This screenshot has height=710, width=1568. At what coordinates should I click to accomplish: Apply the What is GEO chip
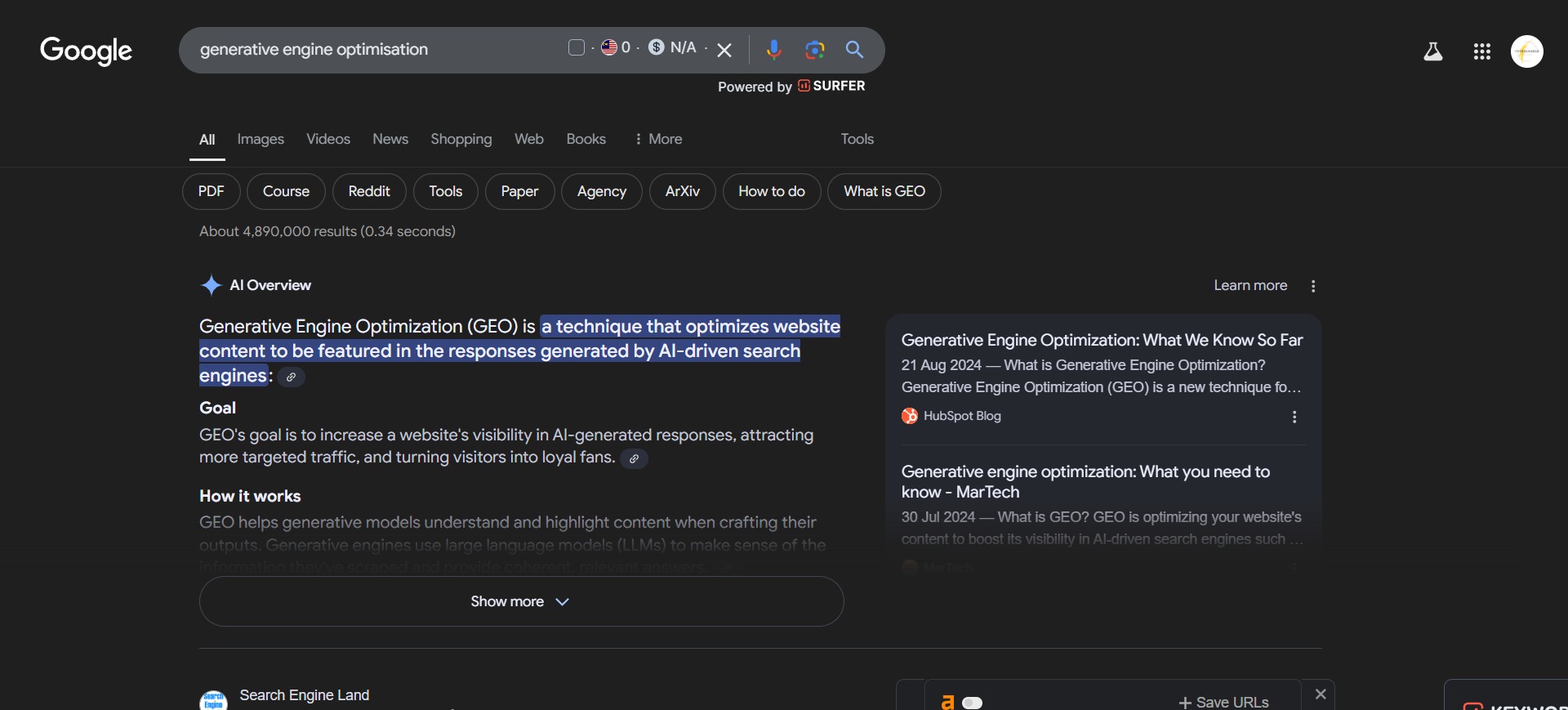point(884,191)
